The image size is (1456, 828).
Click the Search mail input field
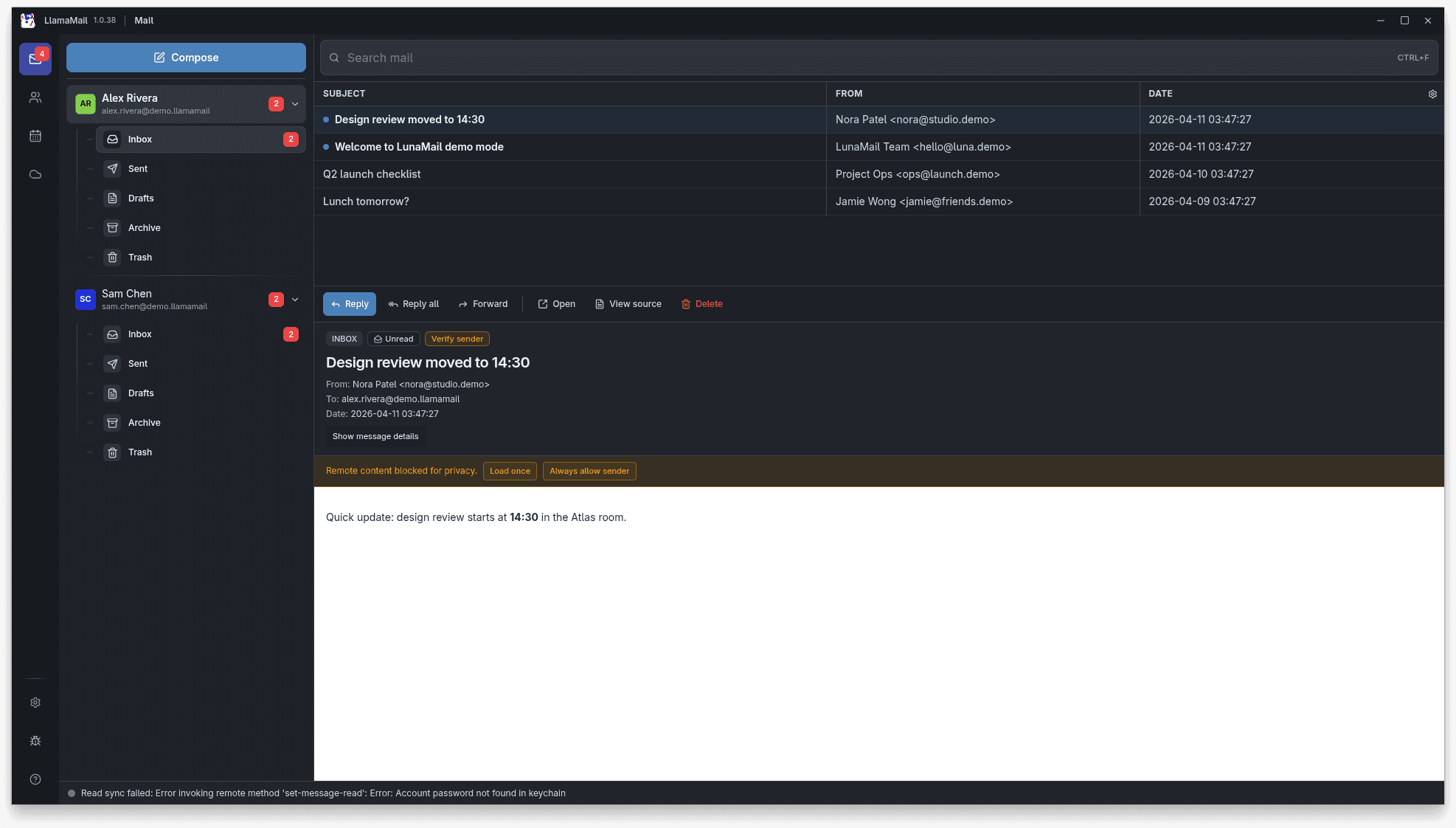tap(664, 58)
